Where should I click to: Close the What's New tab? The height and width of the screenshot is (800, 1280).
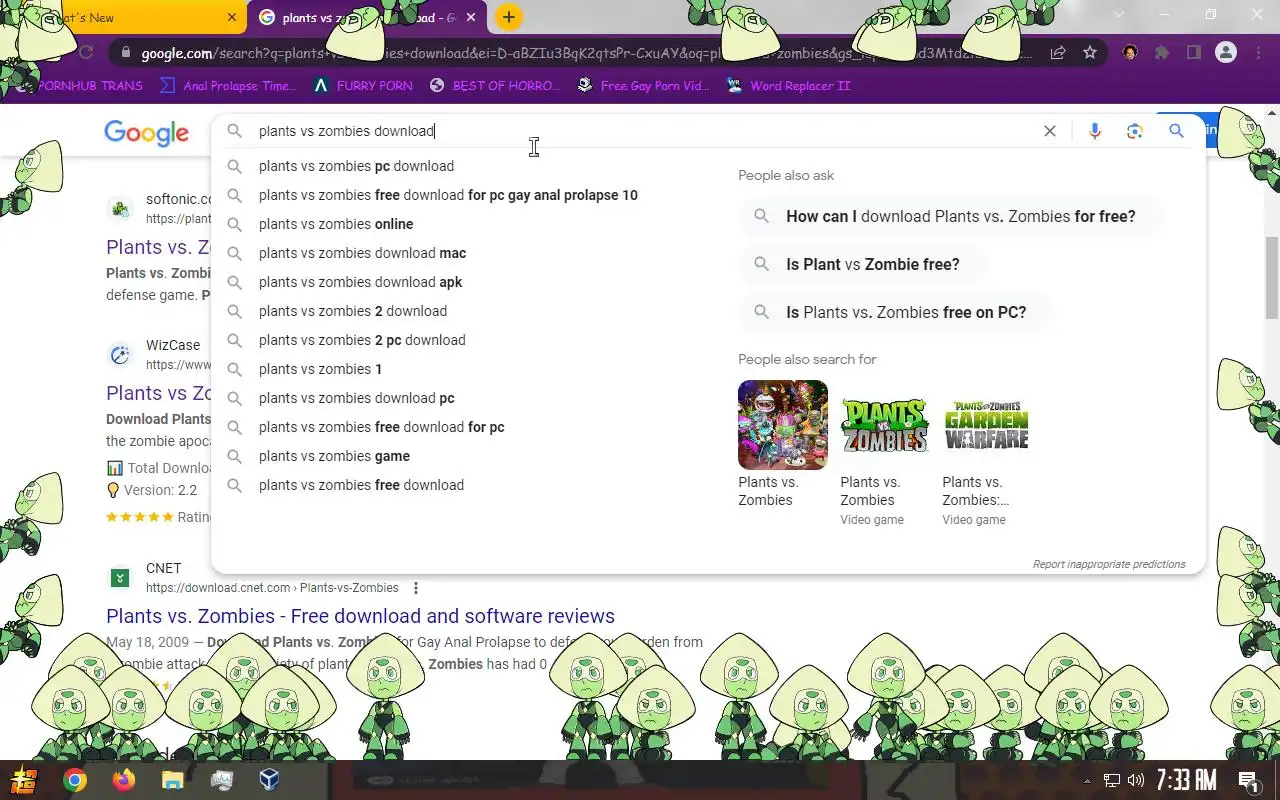232,17
